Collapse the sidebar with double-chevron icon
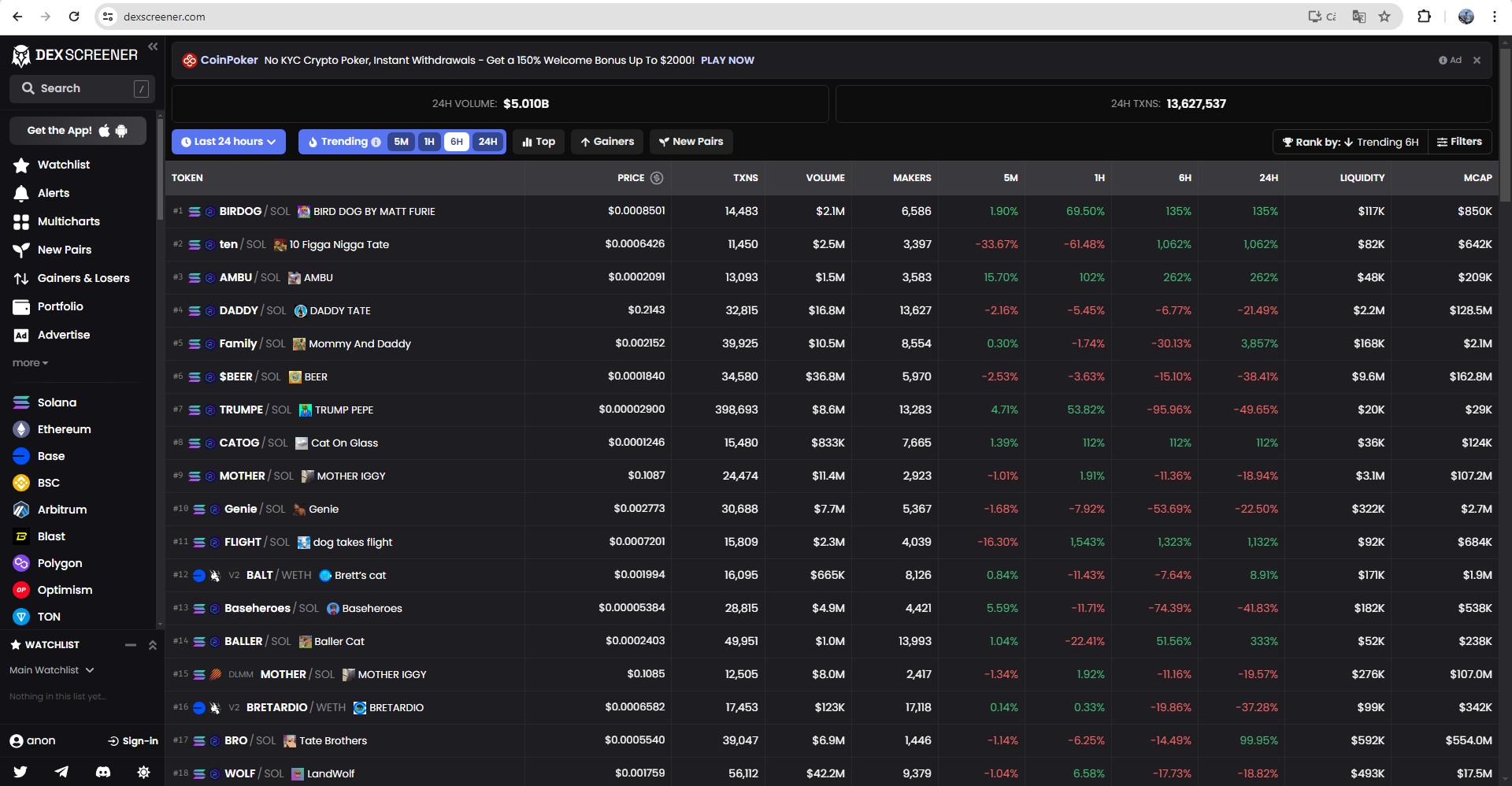 point(153,46)
